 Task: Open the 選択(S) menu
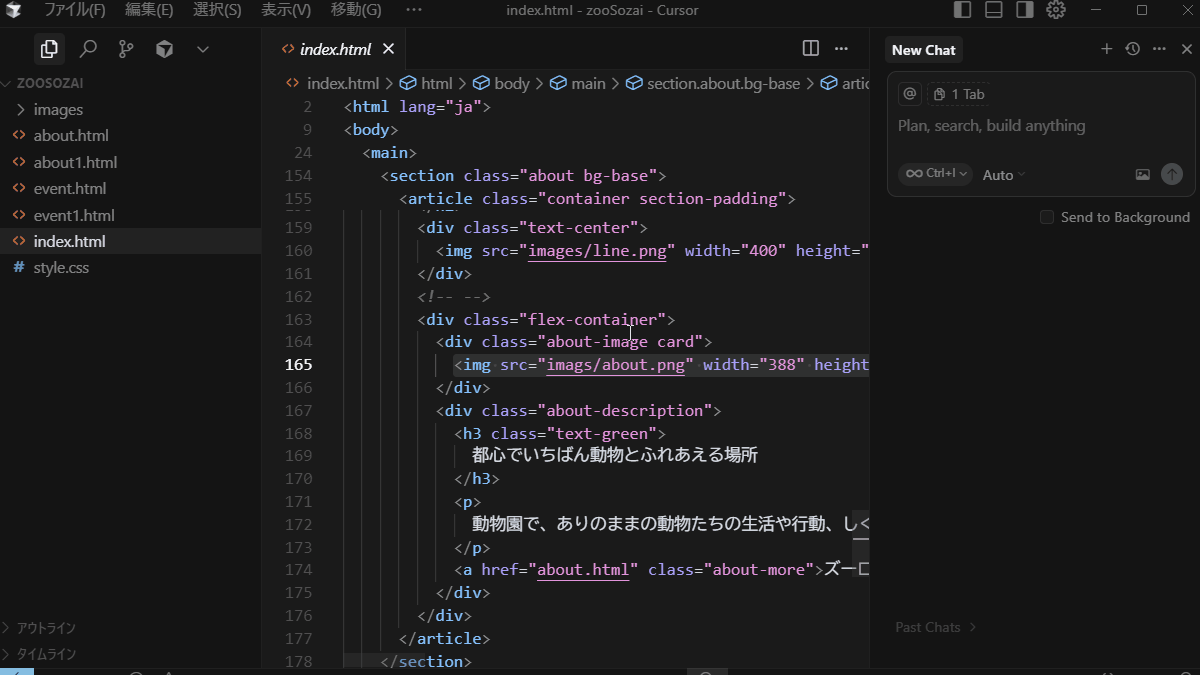click(x=217, y=10)
